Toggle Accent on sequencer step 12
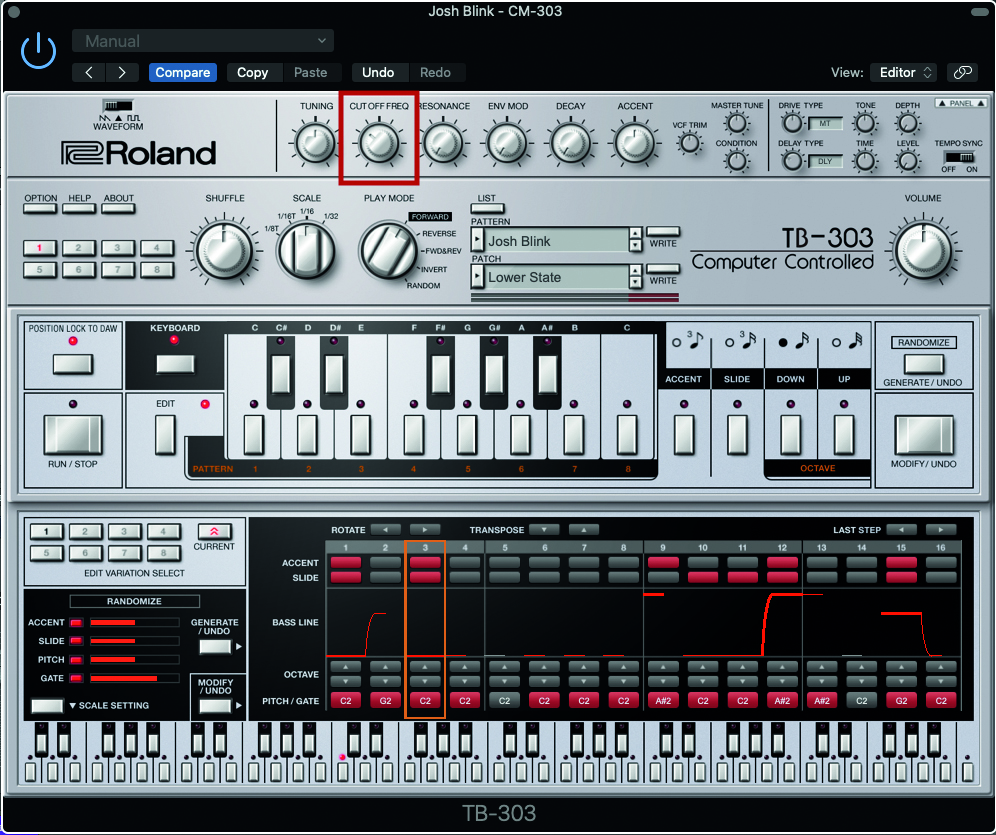 (x=782, y=562)
